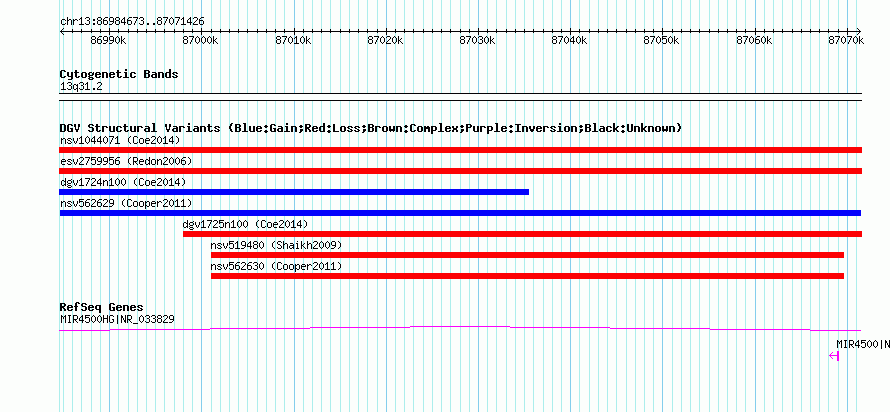This screenshot has height=412, width=890.
Task: Open the dgv1725n100 (Coe2014) label
Action: click(x=245, y=224)
